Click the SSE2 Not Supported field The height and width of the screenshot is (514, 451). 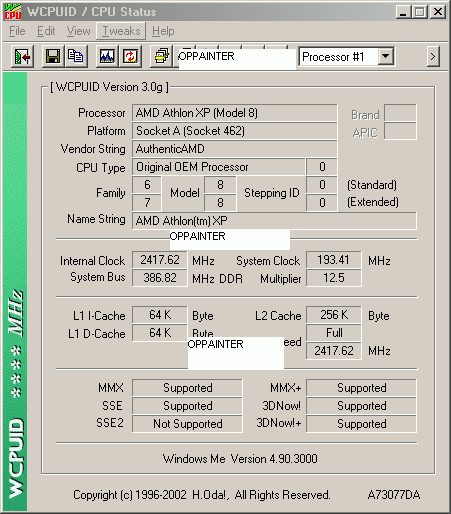[187, 424]
